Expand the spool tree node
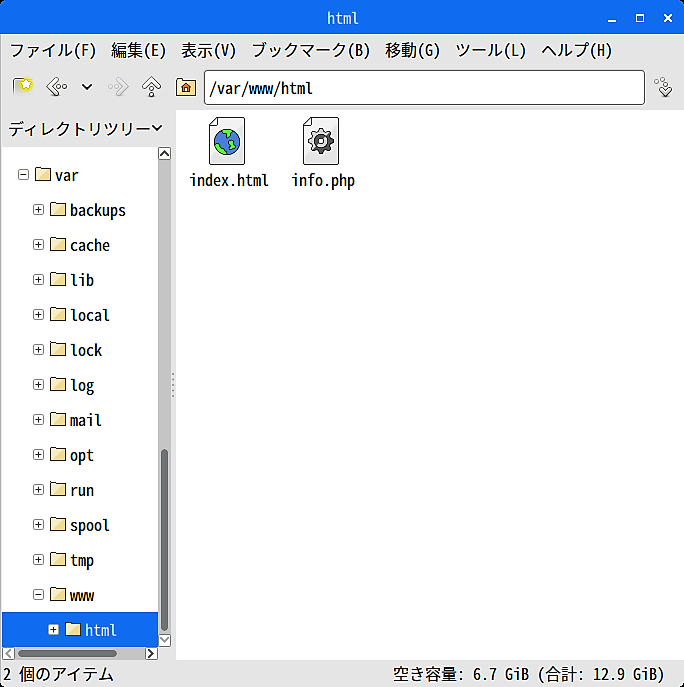The width and height of the screenshot is (684, 687). (39, 524)
